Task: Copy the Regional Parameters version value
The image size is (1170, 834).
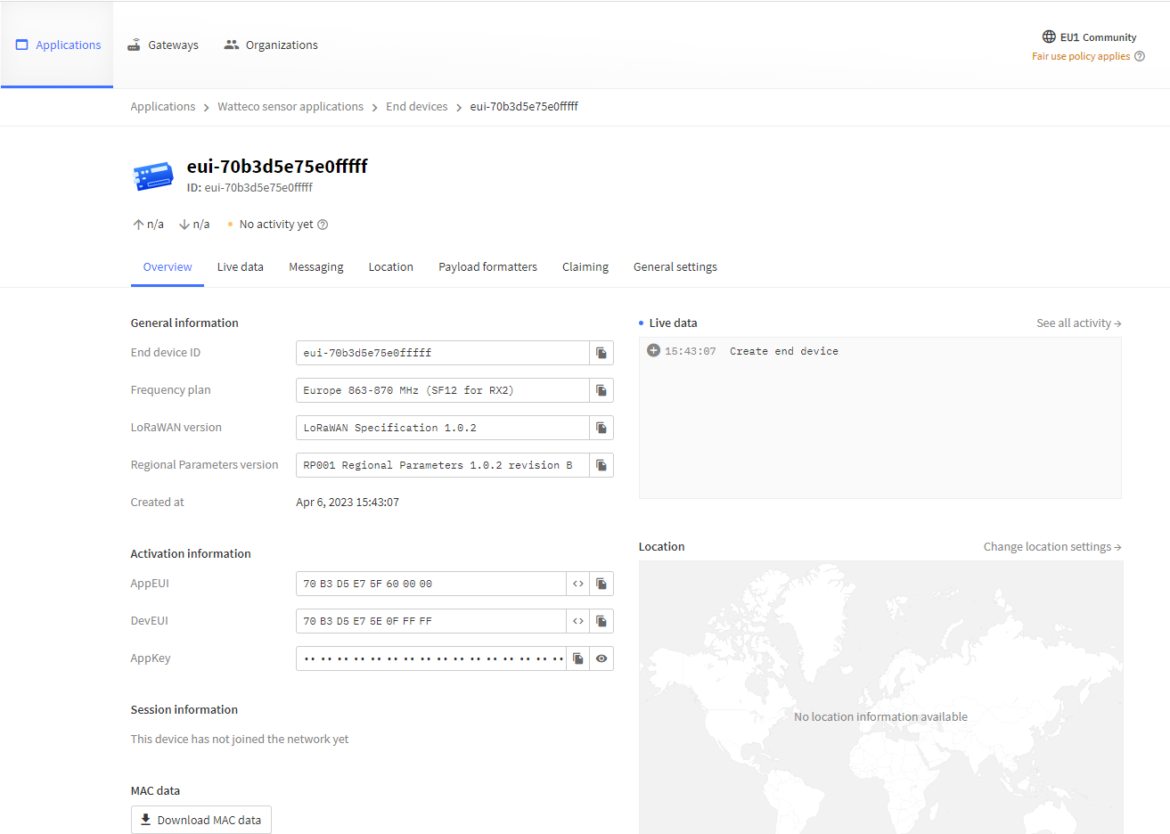Action: pyautogui.click(x=601, y=465)
